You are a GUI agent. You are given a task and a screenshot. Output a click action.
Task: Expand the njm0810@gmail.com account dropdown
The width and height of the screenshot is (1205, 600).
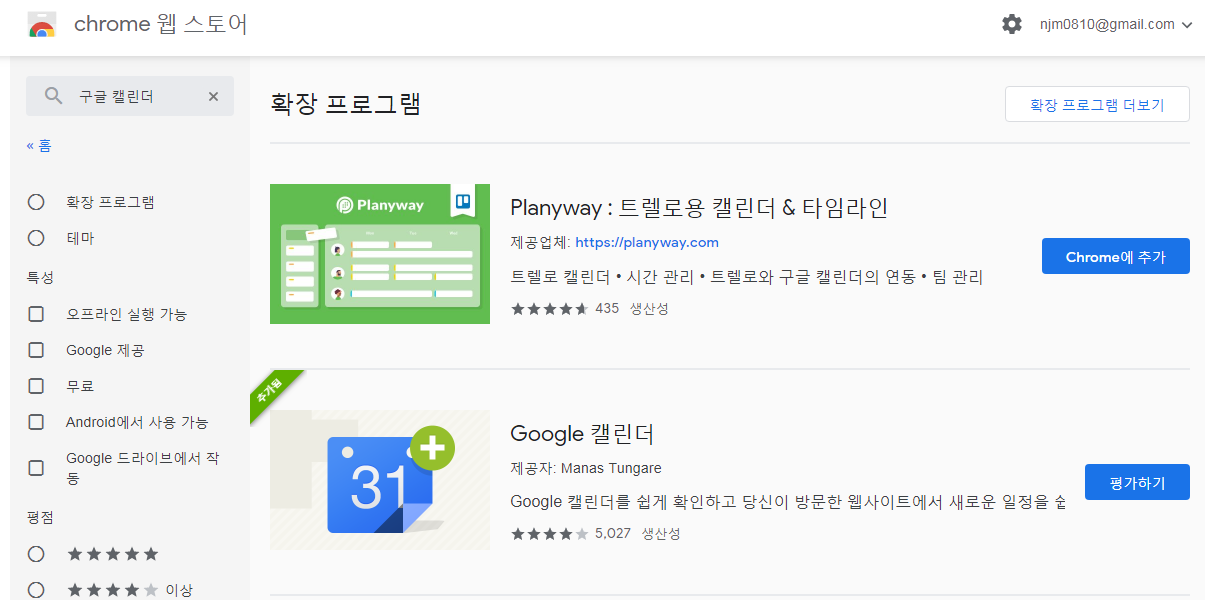(x=1116, y=25)
